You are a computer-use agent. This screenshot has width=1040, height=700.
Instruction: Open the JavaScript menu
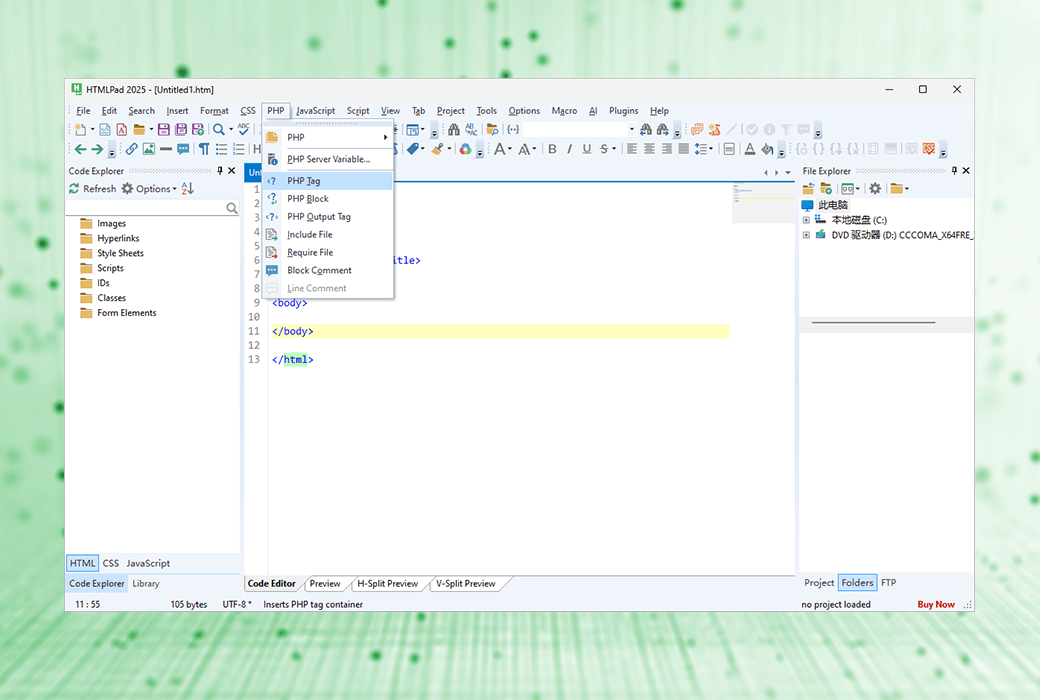coord(316,111)
